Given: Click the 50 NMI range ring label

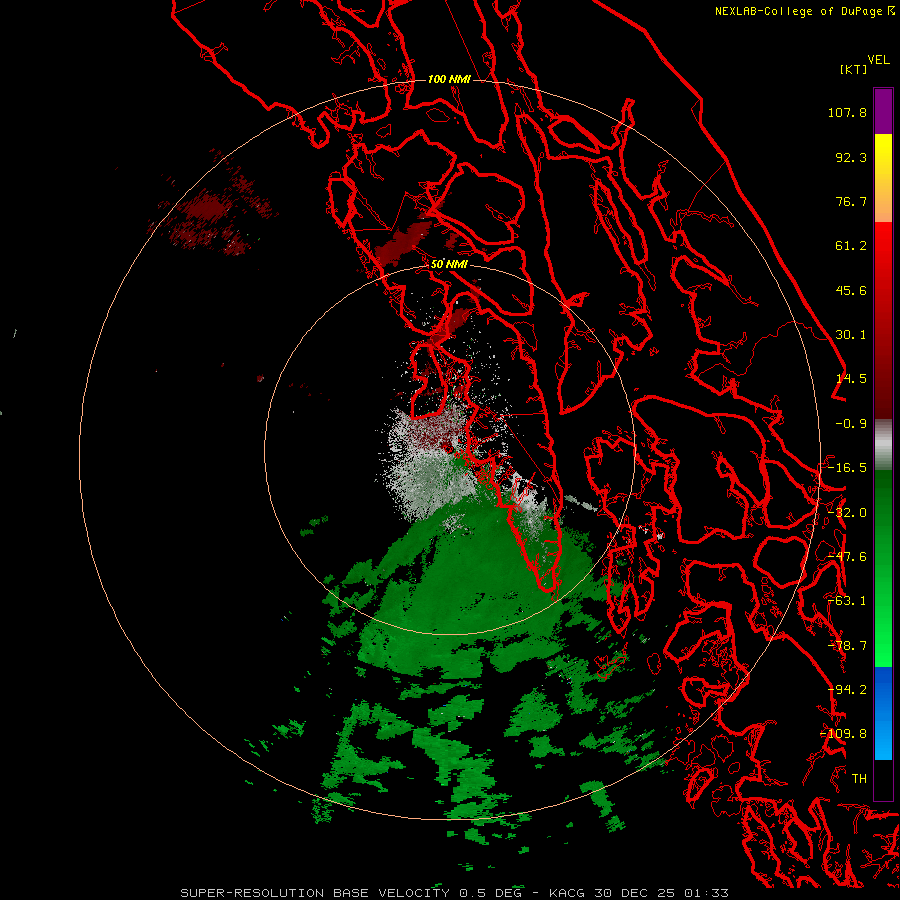Looking at the screenshot, I should tap(449, 264).
